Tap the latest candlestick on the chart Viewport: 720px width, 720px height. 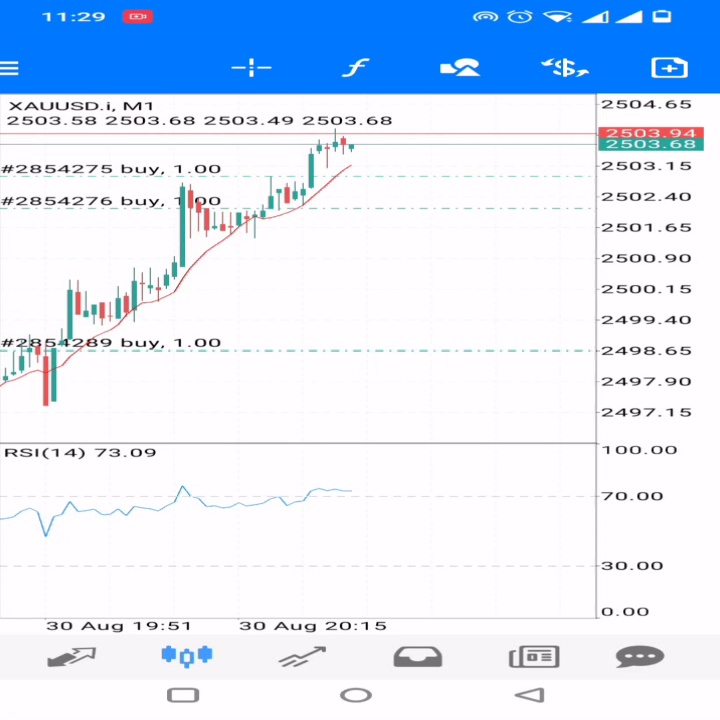coord(352,147)
